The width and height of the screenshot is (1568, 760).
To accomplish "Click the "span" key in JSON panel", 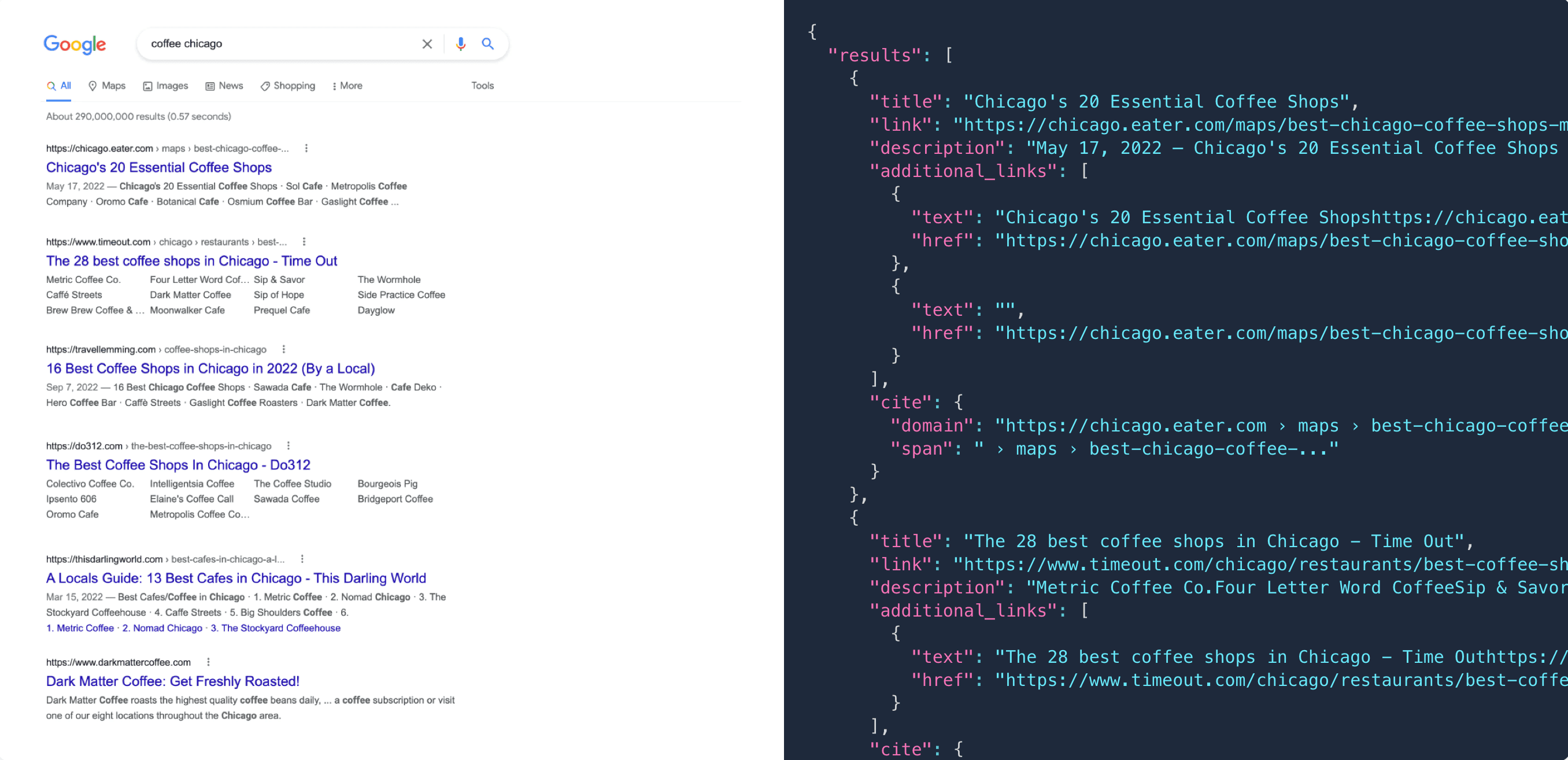I will pos(922,448).
